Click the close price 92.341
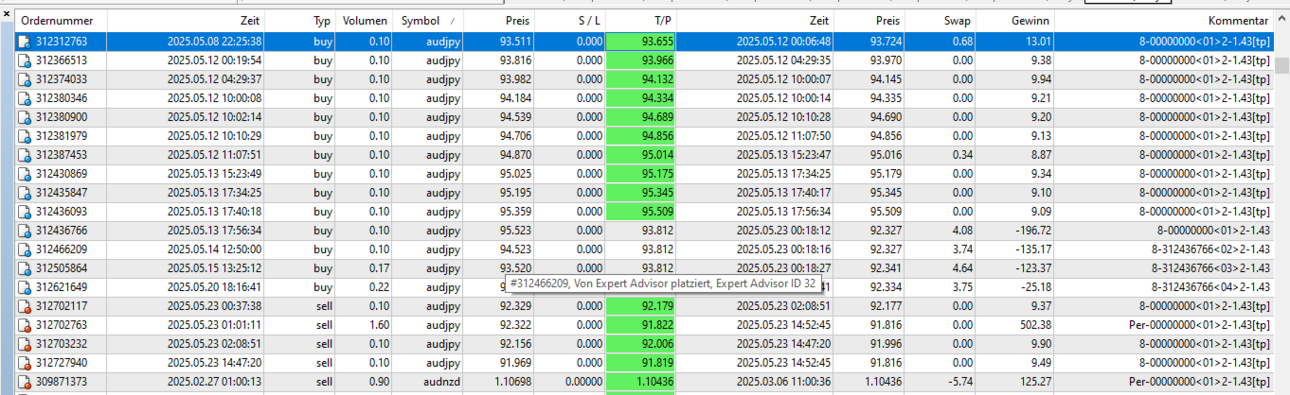Image resolution: width=1290 pixels, height=395 pixels. coord(885,269)
